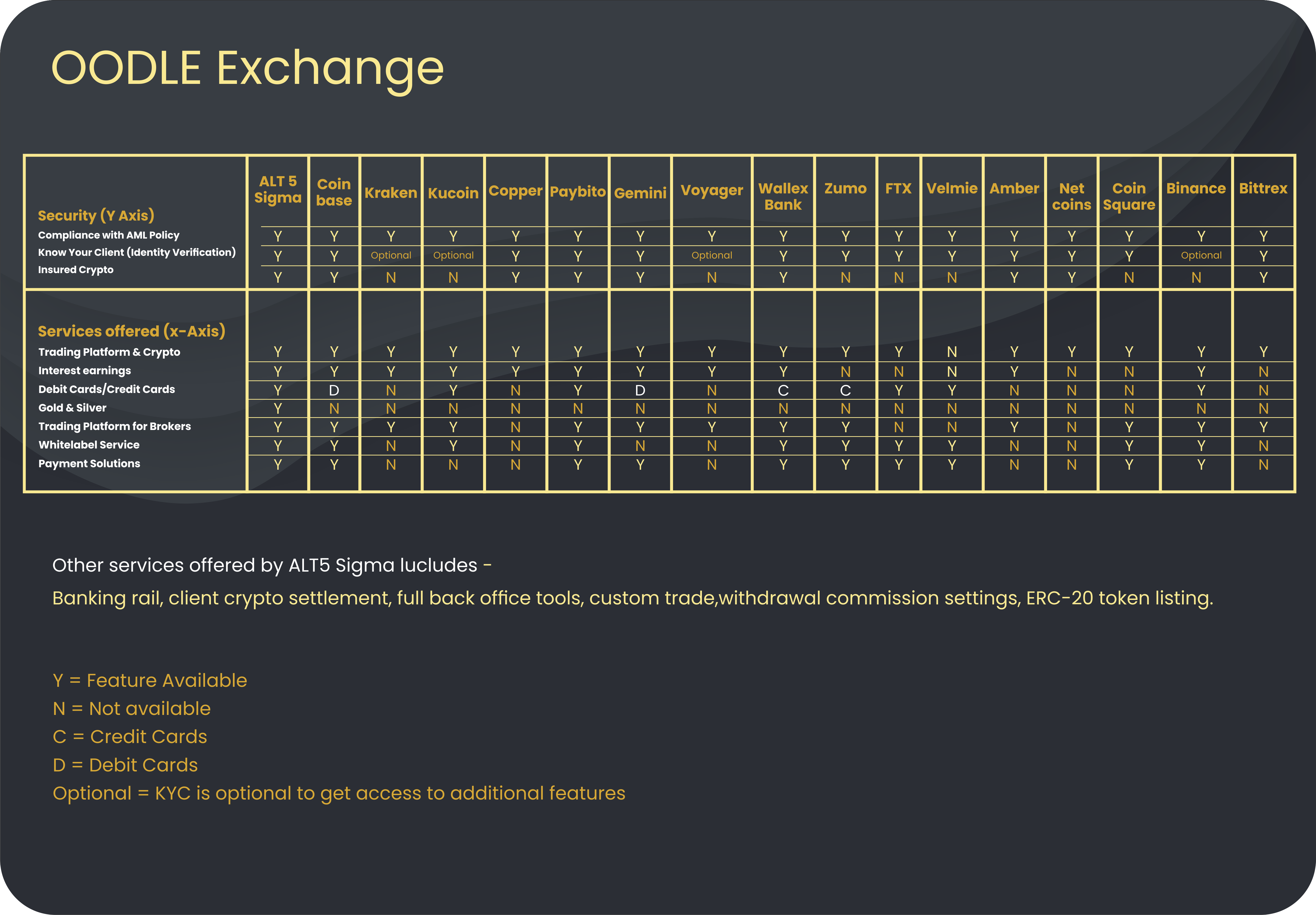
Task: Select the Wallex Bank column header
Action: (783, 197)
